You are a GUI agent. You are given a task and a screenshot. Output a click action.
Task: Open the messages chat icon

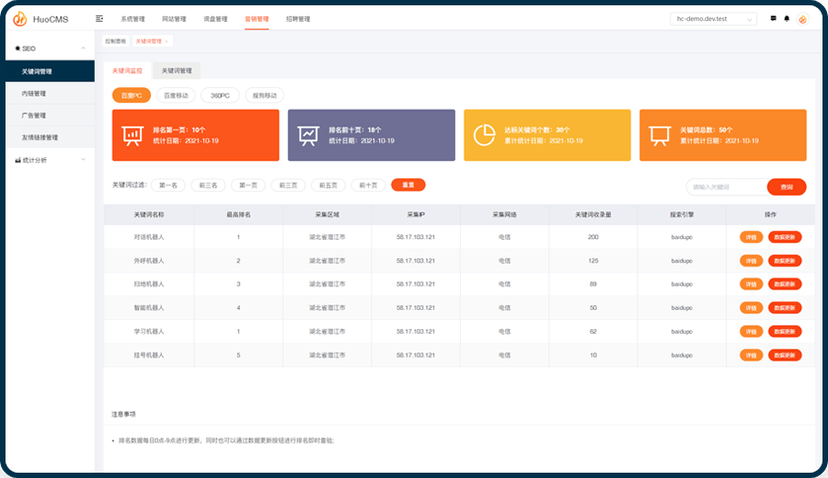click(x=773, y=19)
